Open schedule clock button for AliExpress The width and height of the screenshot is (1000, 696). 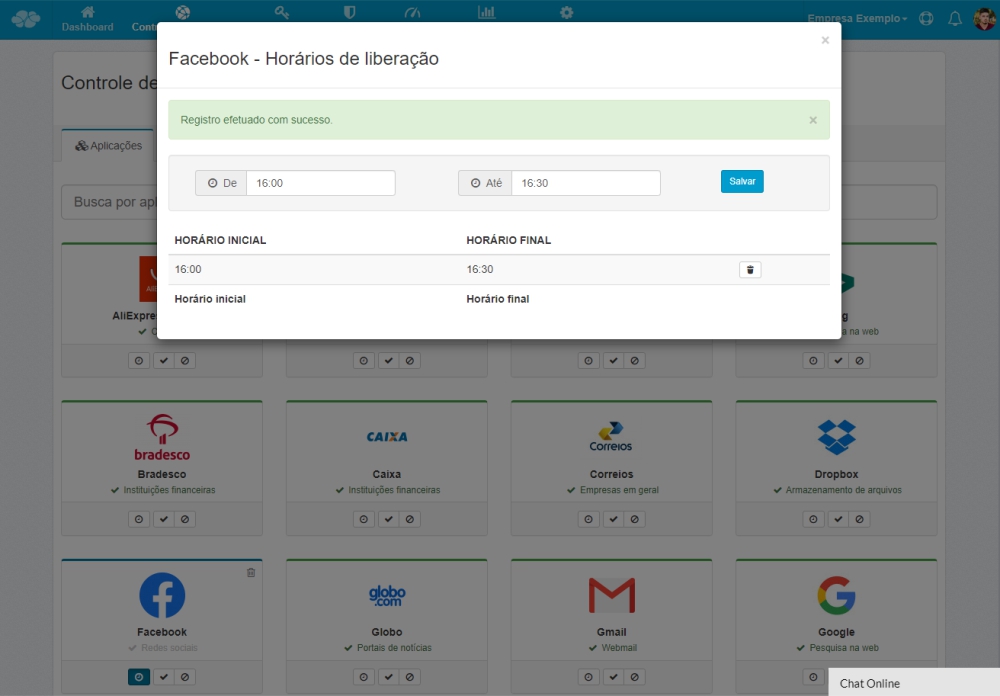139,360
